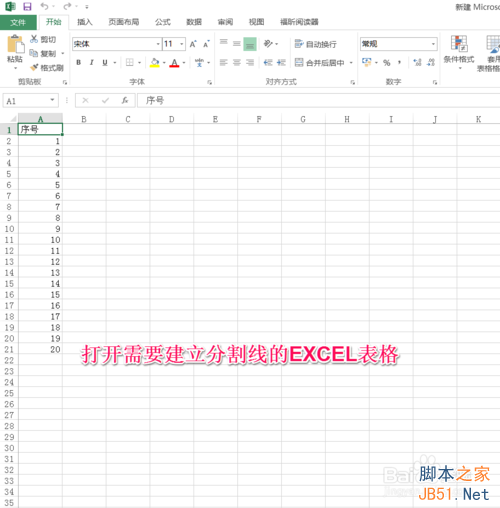Click the Save icon in quick access toolbar
This screenshot has width=500, height=508.
(x=27, y=6)
